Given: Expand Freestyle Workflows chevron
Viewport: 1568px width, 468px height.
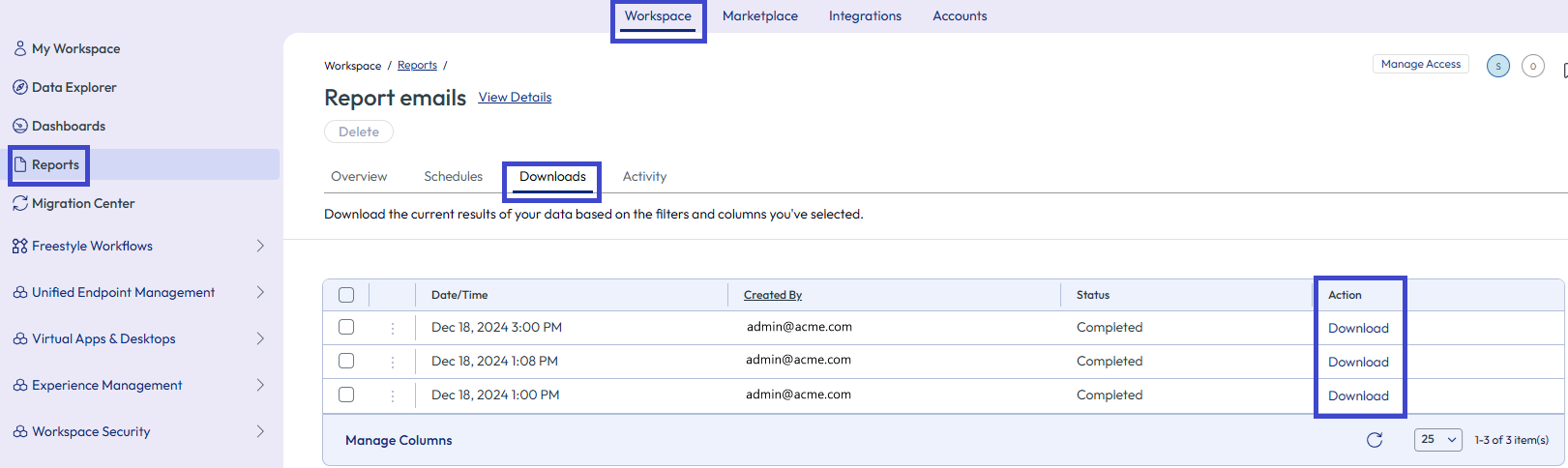Looking at the screenshot, I should 260,246.
